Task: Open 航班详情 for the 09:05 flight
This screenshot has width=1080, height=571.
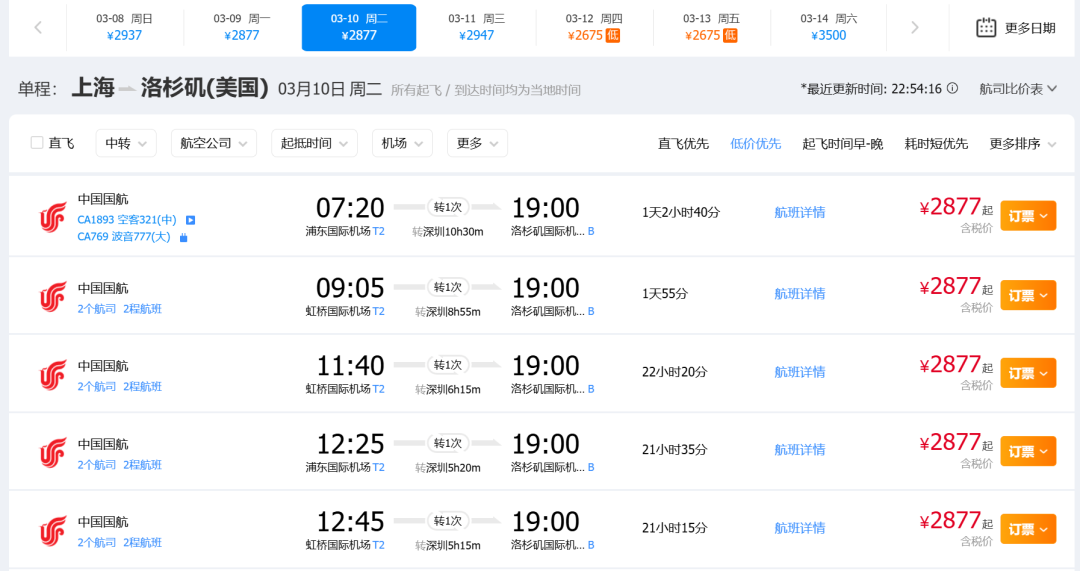Action: [800, 294]
